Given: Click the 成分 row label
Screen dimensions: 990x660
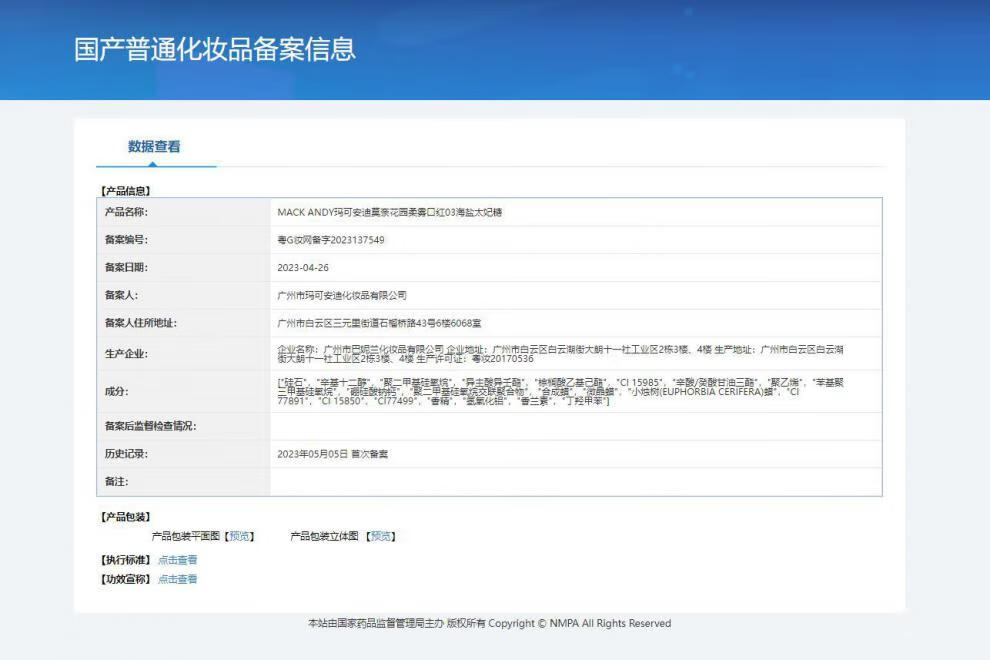Looking at the screenshot, I should tap(117, 392).
